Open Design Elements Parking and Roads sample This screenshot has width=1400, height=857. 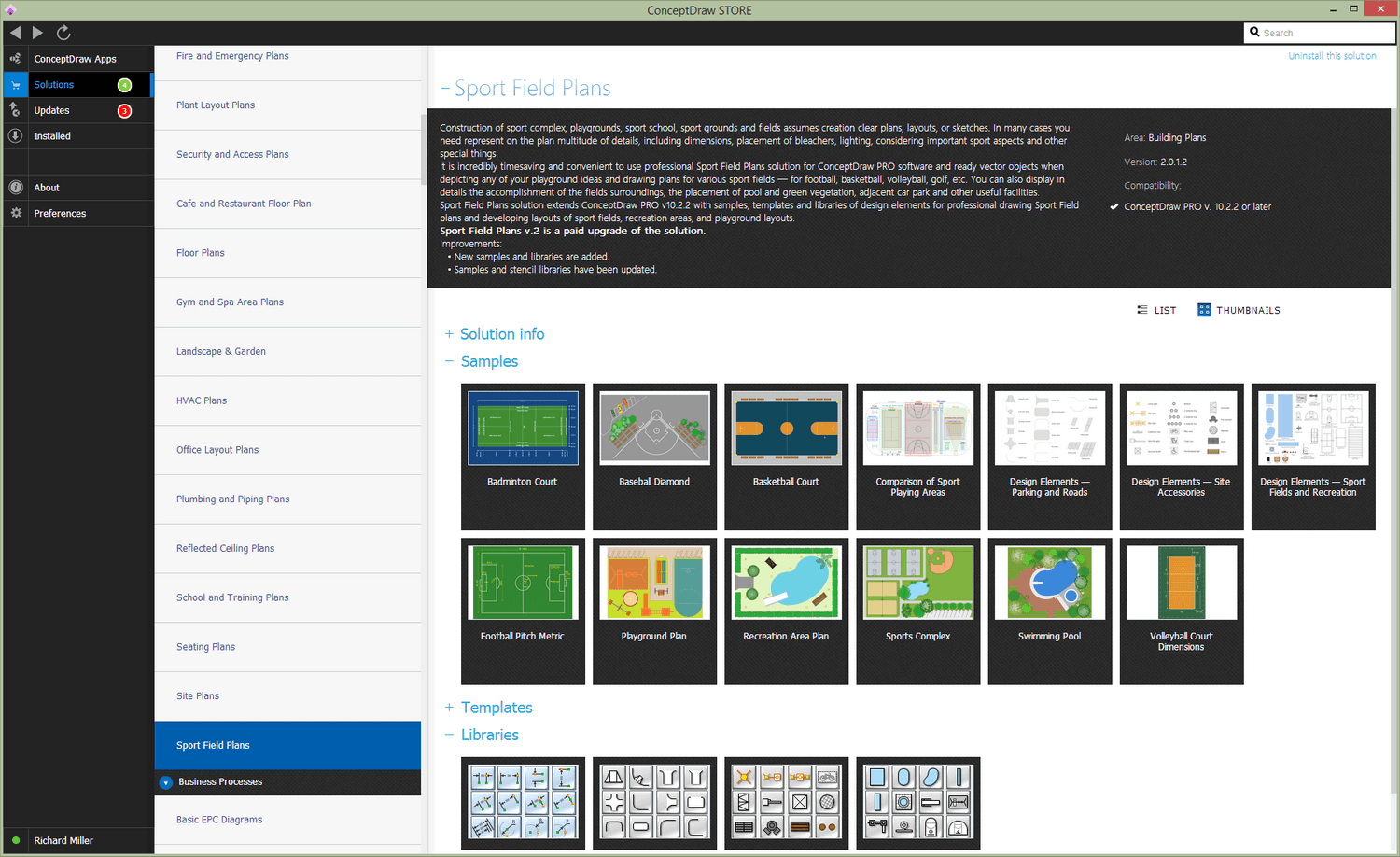(x=1049, y=457)
